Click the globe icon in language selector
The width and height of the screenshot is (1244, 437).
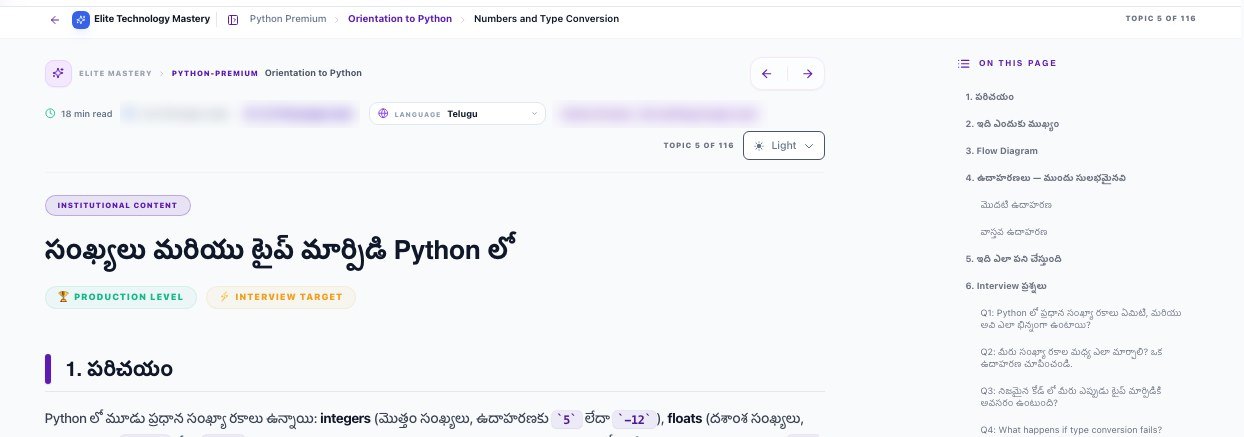point(383,114)
